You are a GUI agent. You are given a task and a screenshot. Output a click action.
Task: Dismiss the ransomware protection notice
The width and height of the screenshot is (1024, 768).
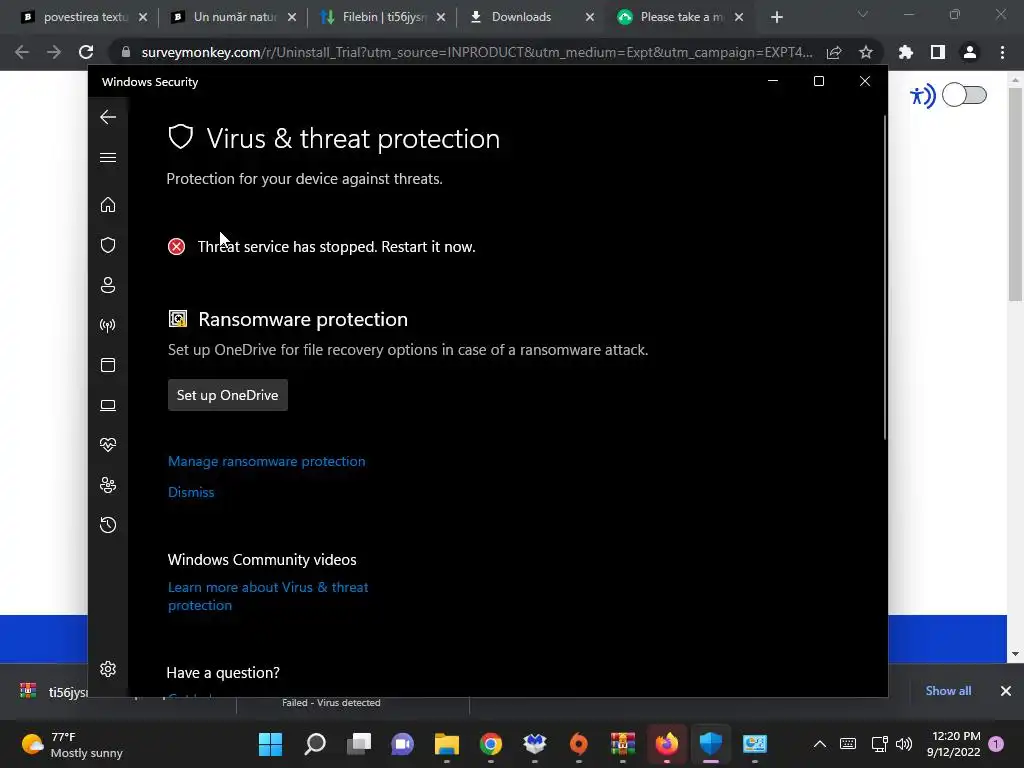click(191, 492)
